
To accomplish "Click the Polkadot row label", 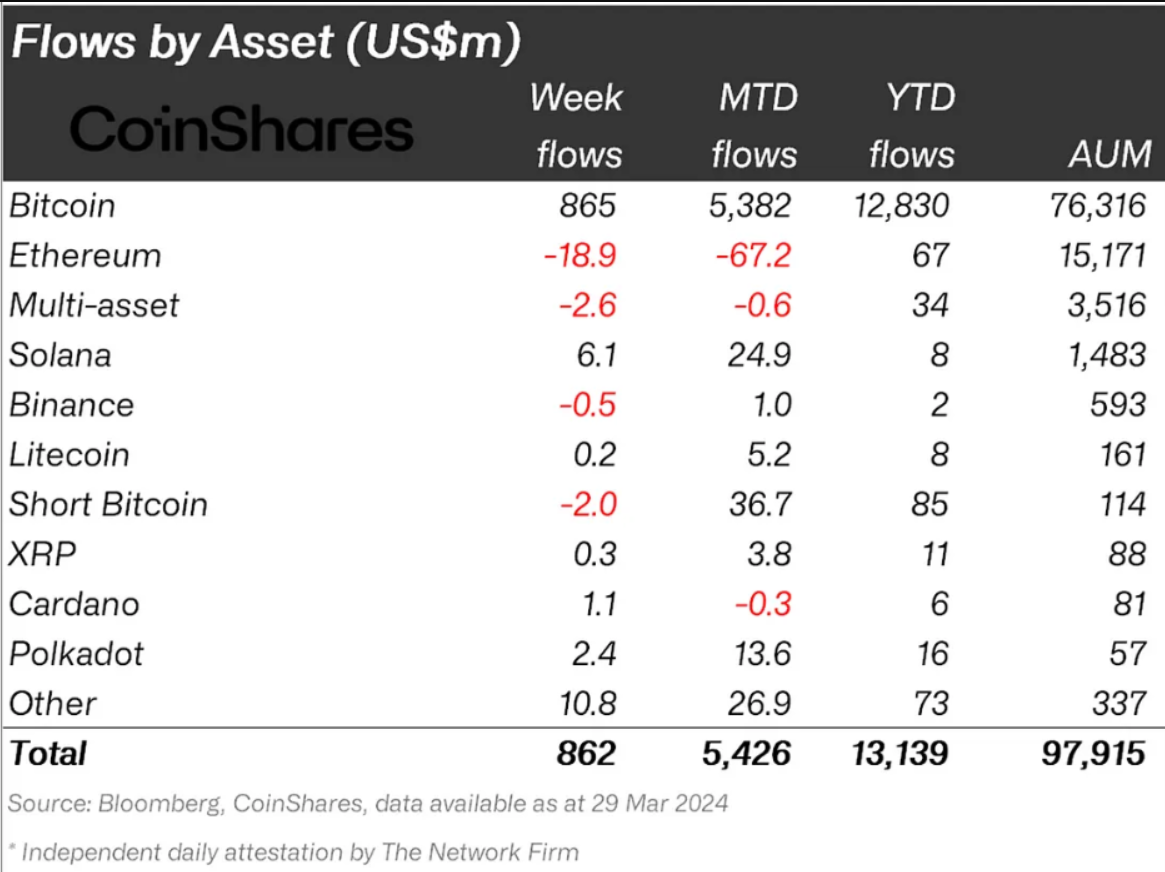I will click(76, 654).
